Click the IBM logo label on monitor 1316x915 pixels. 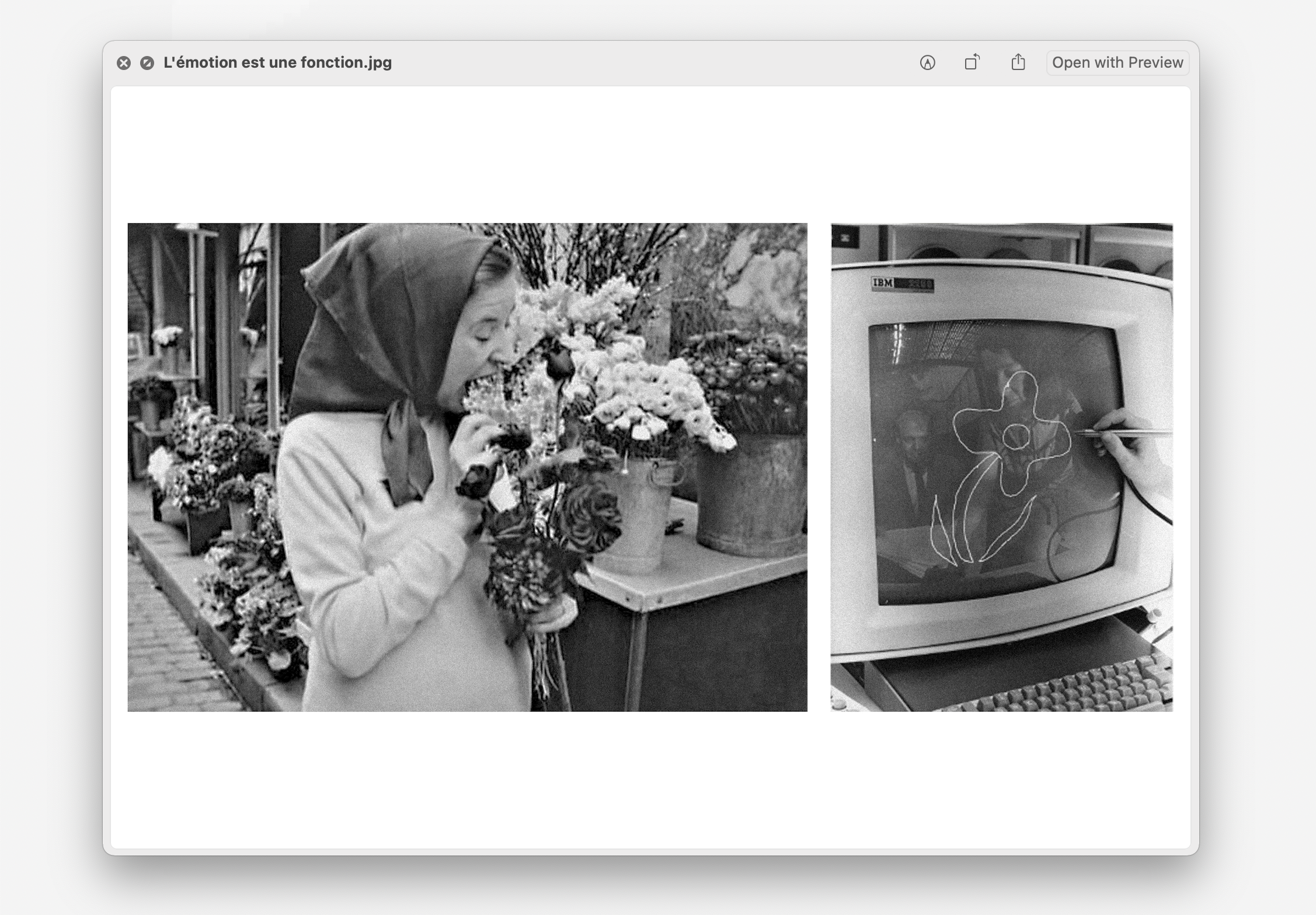coord(883,284)
